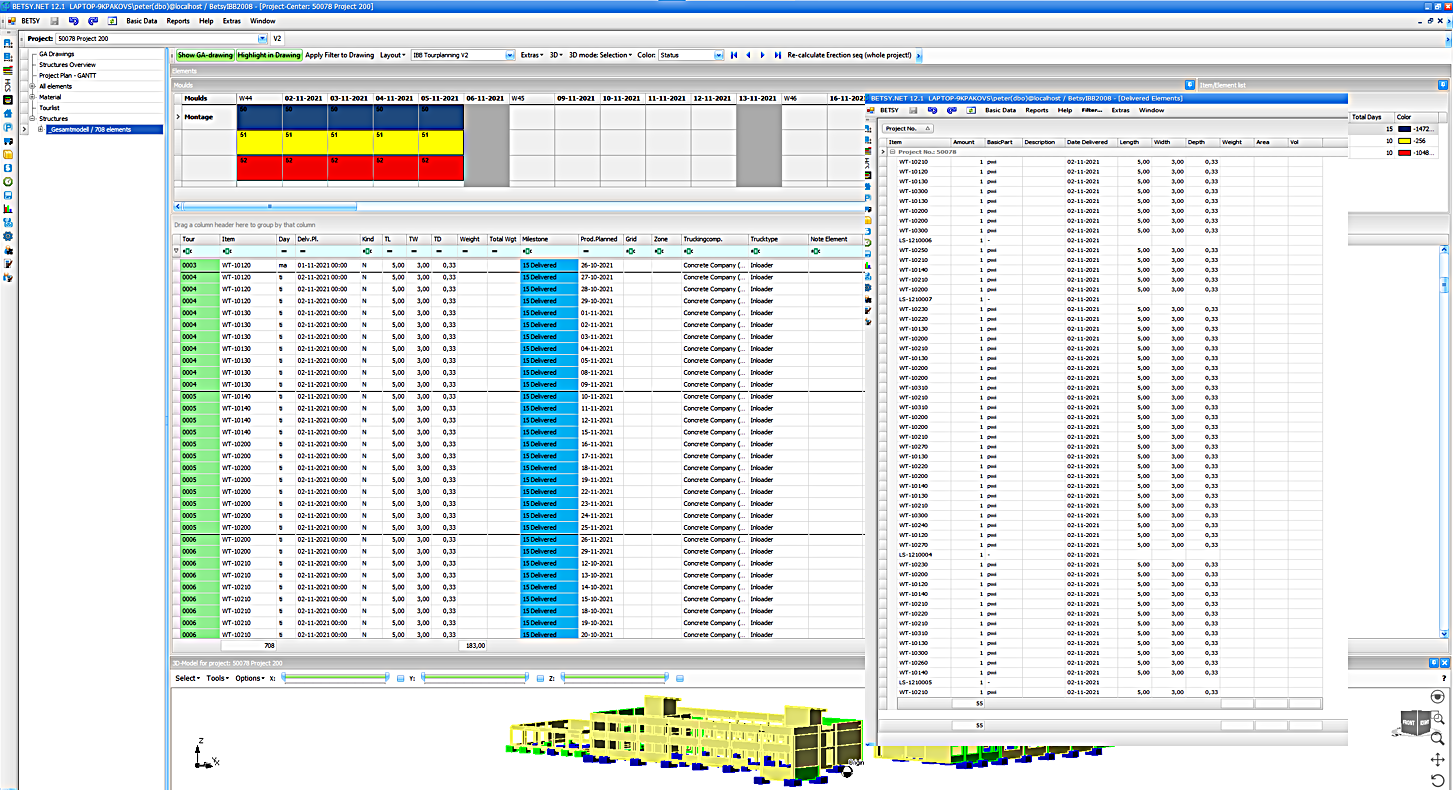Click the yellow color swatch in legend
This screenshot has height=790, width=1453.
point(1405,141)
